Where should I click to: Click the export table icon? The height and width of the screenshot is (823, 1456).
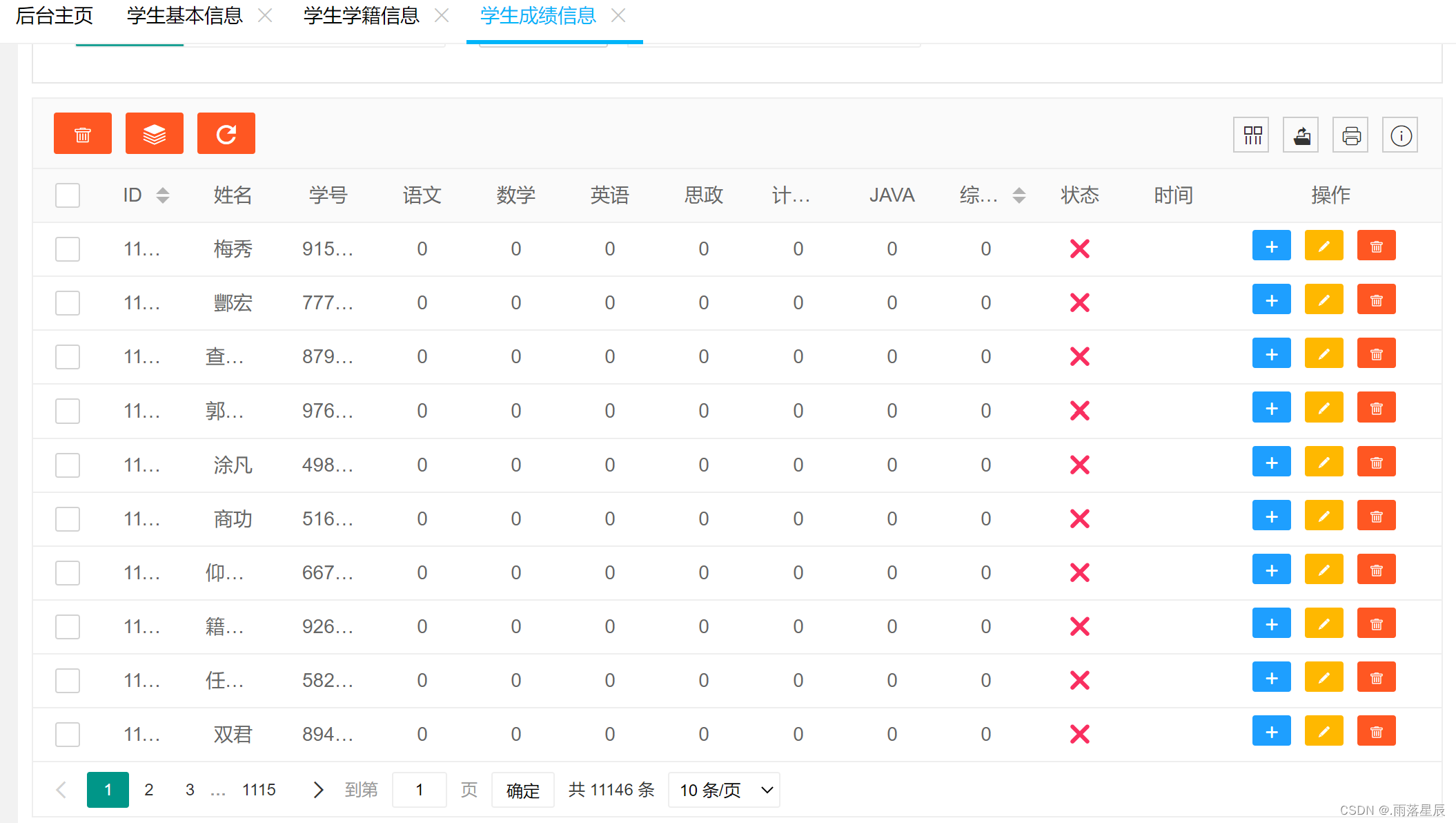point(1301,135)
